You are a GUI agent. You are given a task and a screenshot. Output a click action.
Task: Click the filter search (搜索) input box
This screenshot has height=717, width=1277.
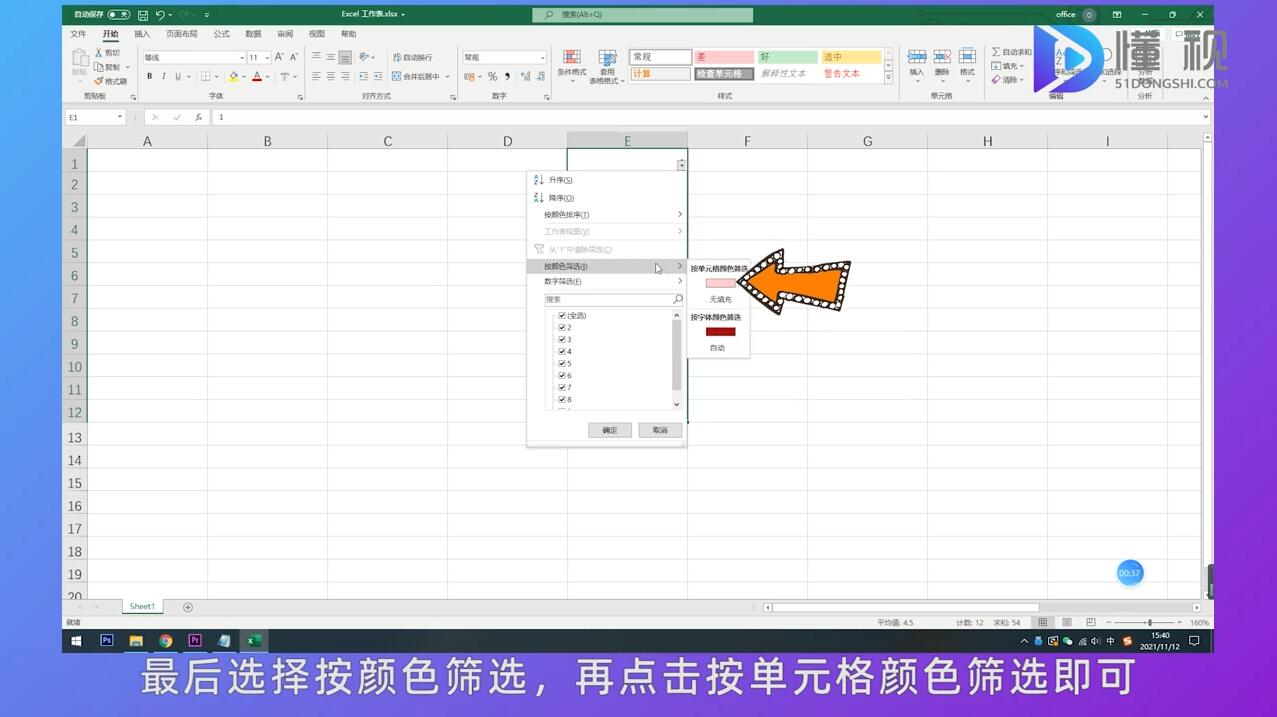point(613,299)
